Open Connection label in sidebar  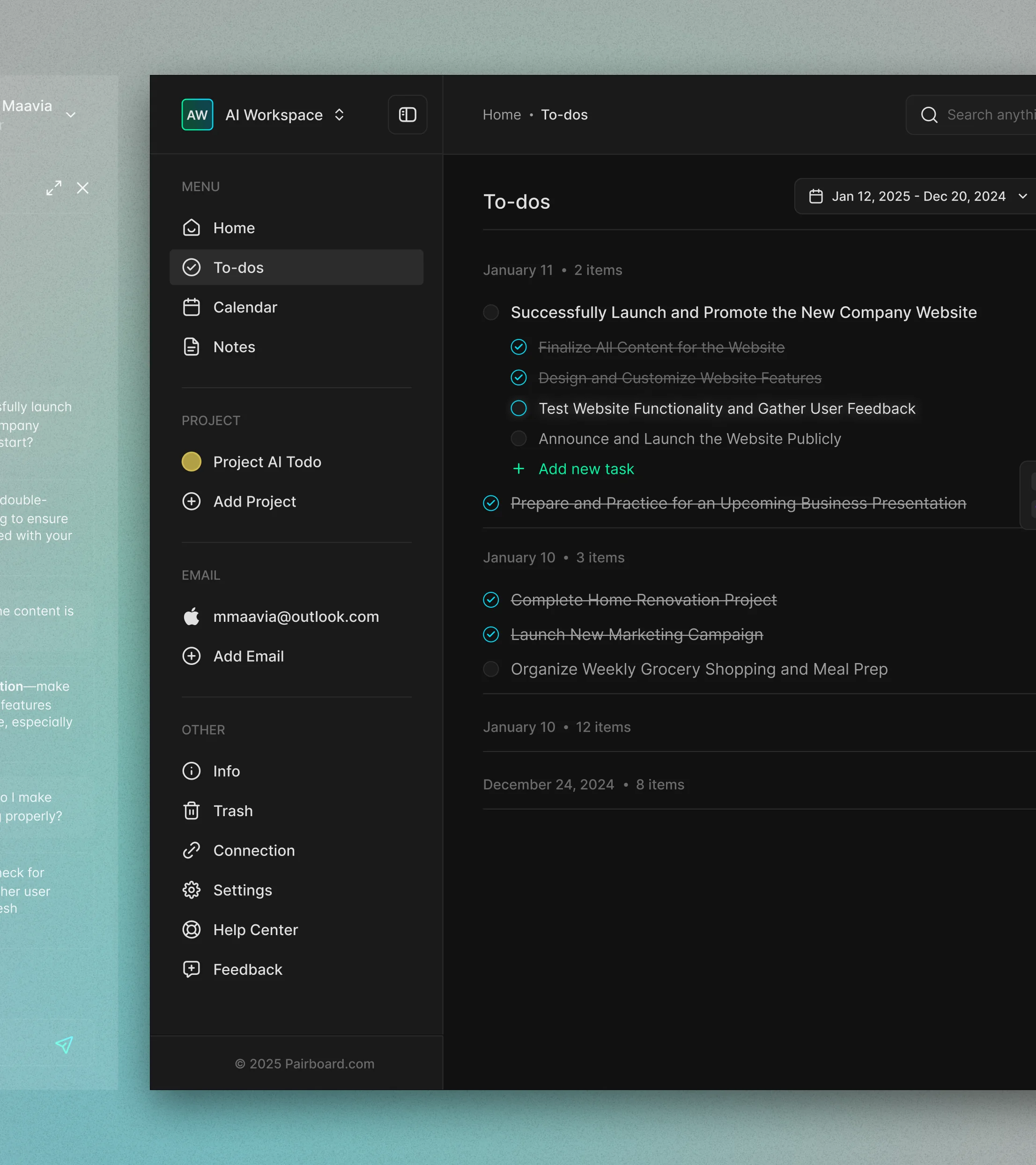pyautogui.click(x=254, y=850)
